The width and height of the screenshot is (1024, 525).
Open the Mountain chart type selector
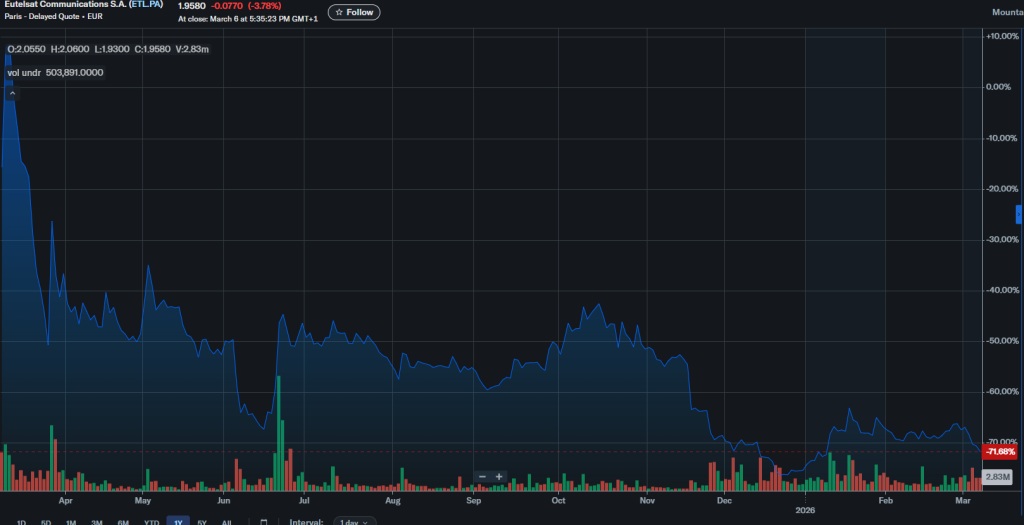[x=1008, y=12]
